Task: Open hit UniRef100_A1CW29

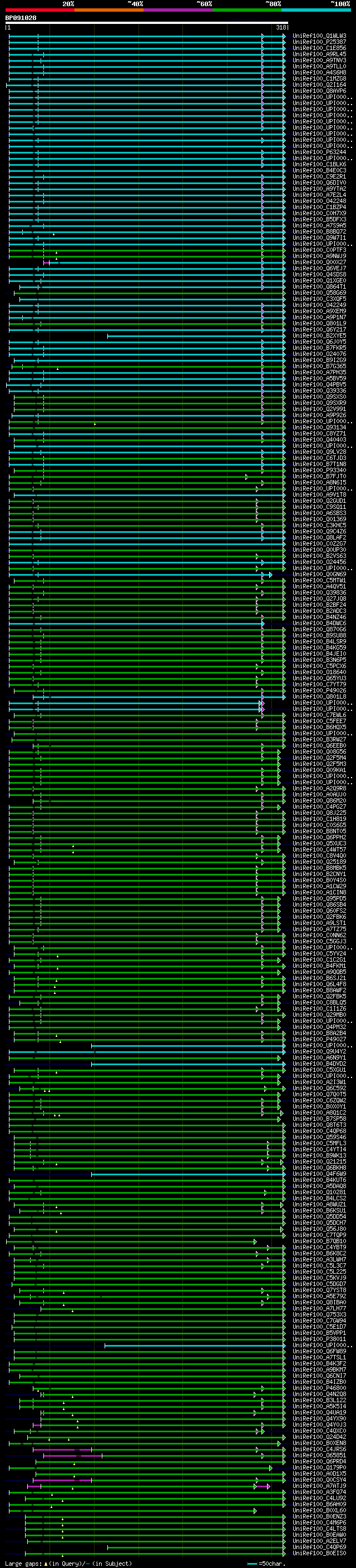Action: 319,886
